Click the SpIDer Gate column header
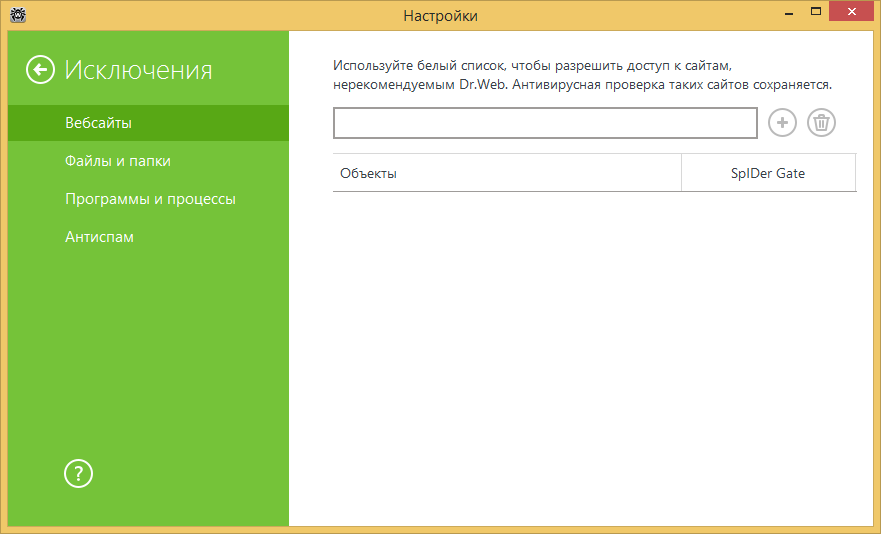The height and width of the screenshot is (534, 881). (x=768, y=173)
